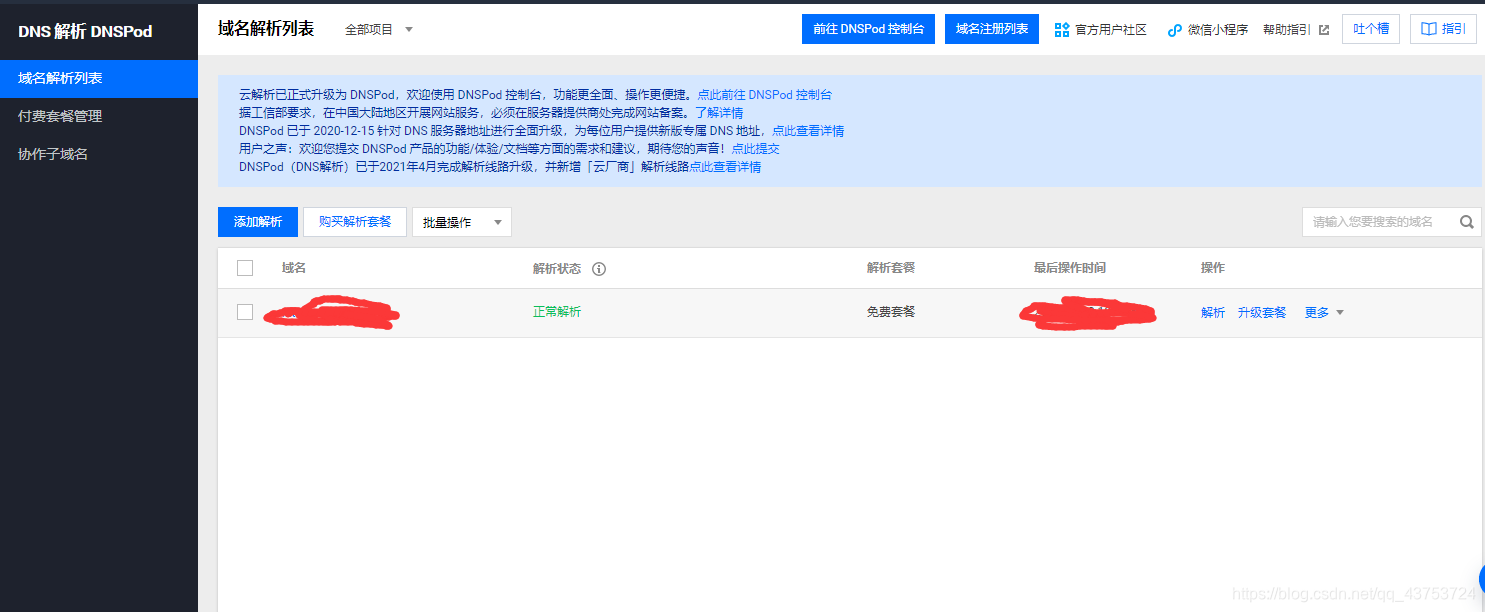
Task: Open the 了解详情 link in notice
Action: 719,113
